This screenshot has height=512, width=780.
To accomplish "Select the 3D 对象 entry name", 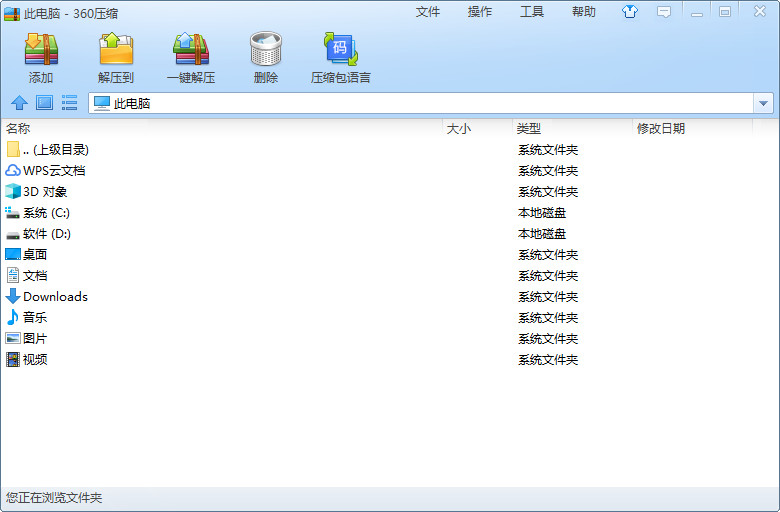I will pos(45,192).
